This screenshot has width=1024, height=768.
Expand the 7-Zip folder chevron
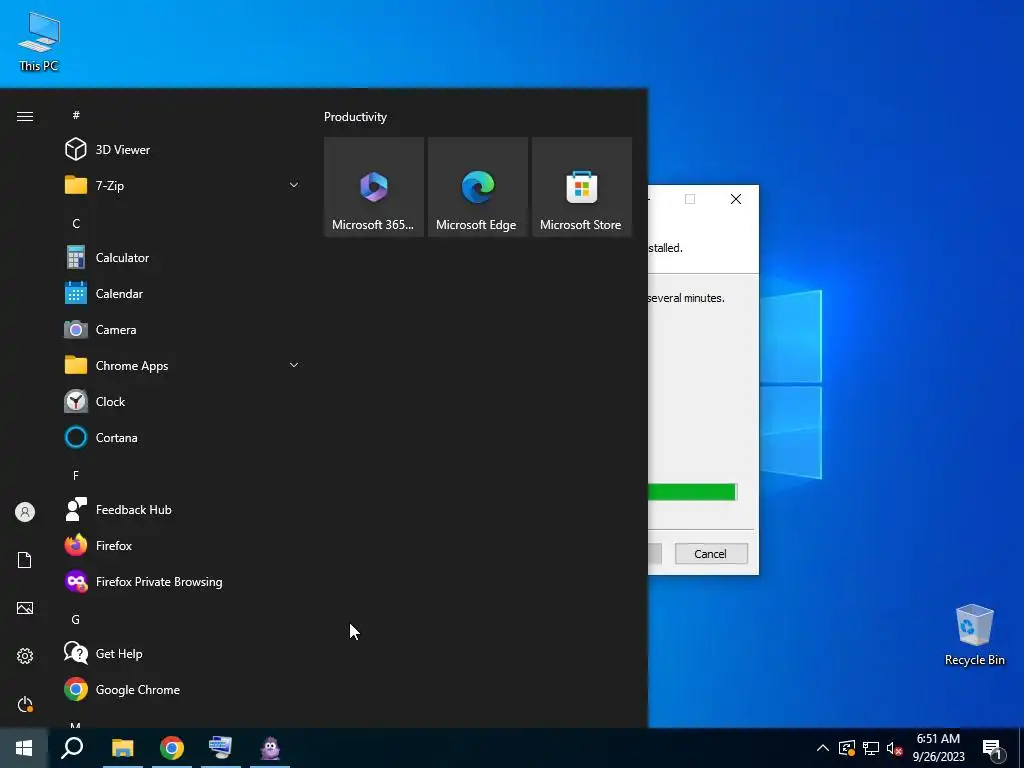click(294, 185)
